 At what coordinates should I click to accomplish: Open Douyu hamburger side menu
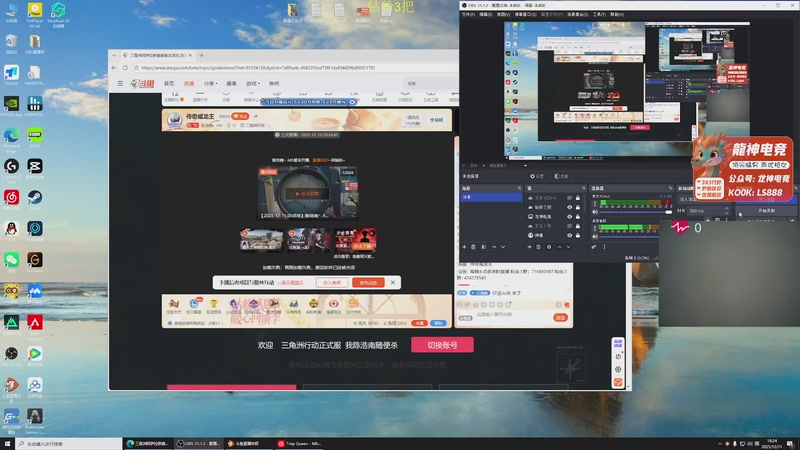coord(120,83)
